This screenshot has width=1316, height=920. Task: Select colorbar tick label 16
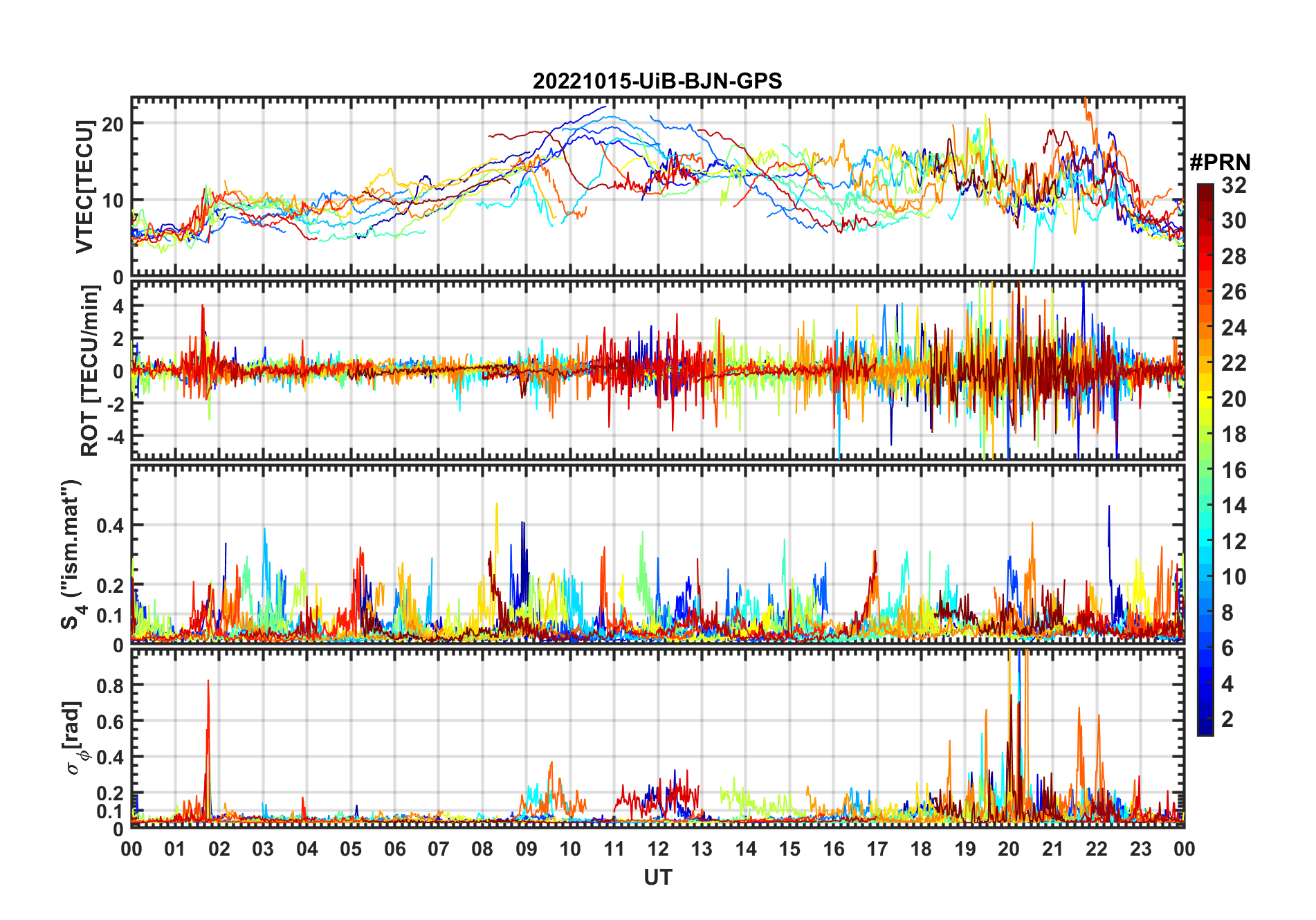pos(1234,470)
